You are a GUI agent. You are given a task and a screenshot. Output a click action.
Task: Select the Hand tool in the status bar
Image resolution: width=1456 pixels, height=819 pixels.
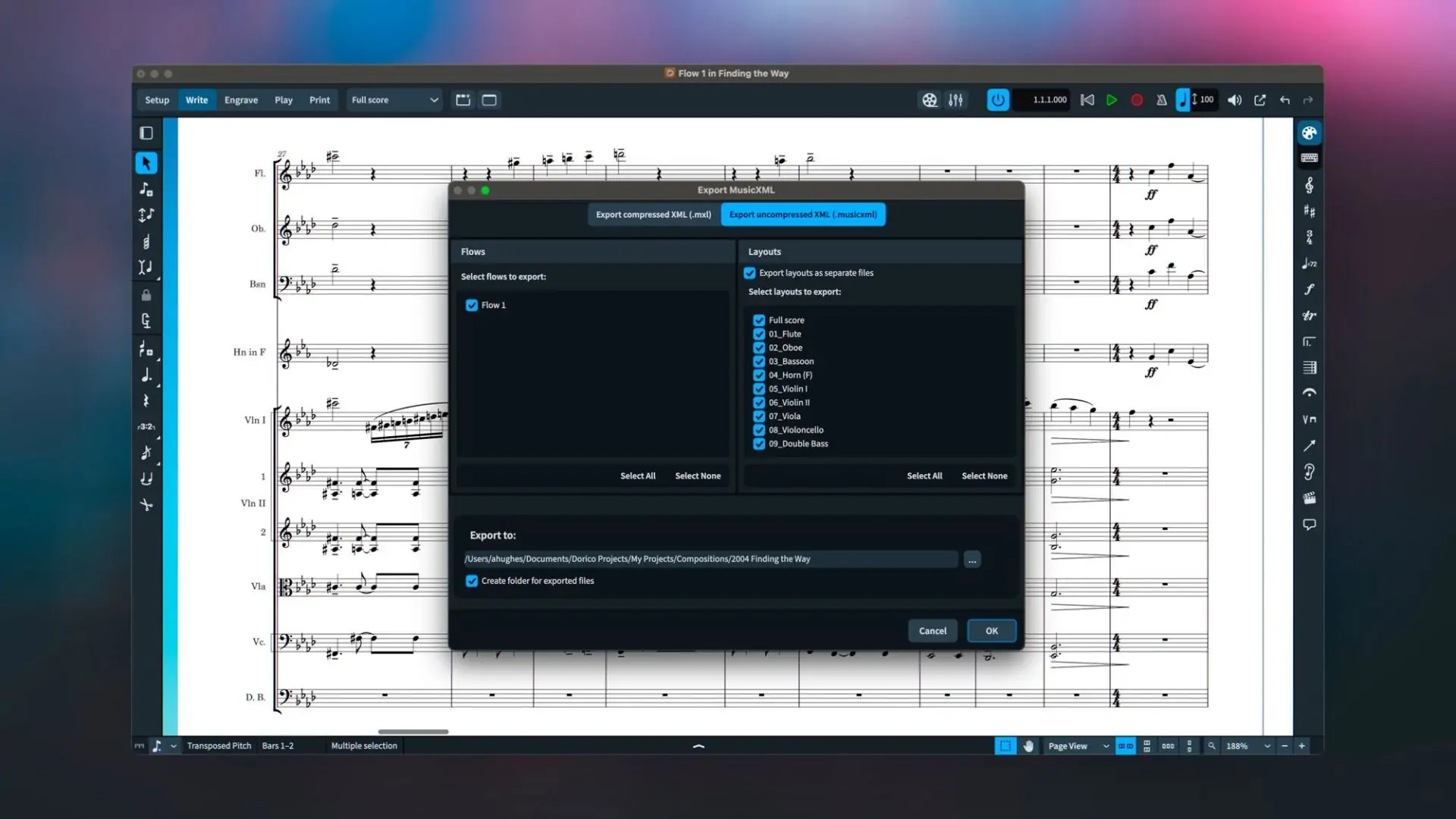coord(1028,745)
